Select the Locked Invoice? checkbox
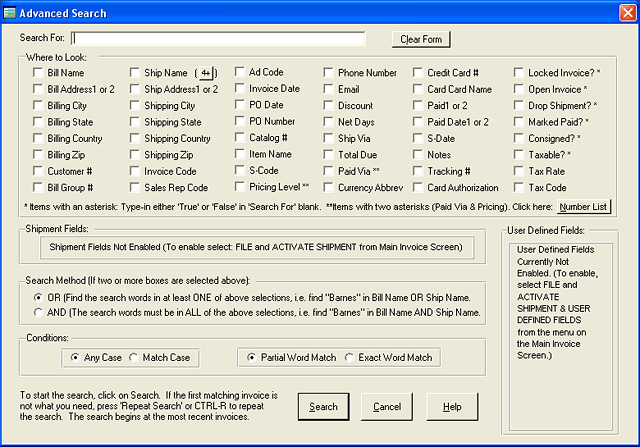Image resolution: width=640 pixels, height=447 pixels. coord(520,73)
